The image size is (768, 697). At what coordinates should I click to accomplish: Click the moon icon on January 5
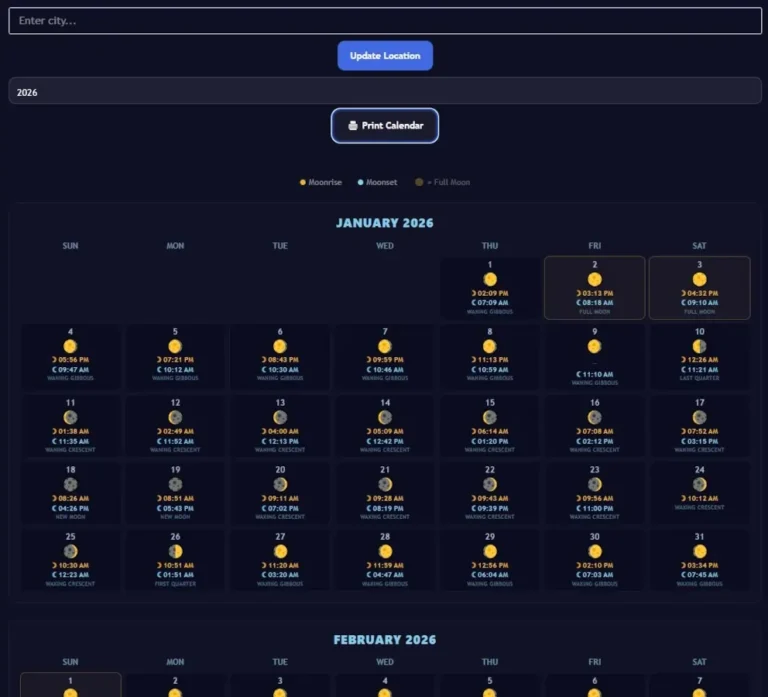175,346
